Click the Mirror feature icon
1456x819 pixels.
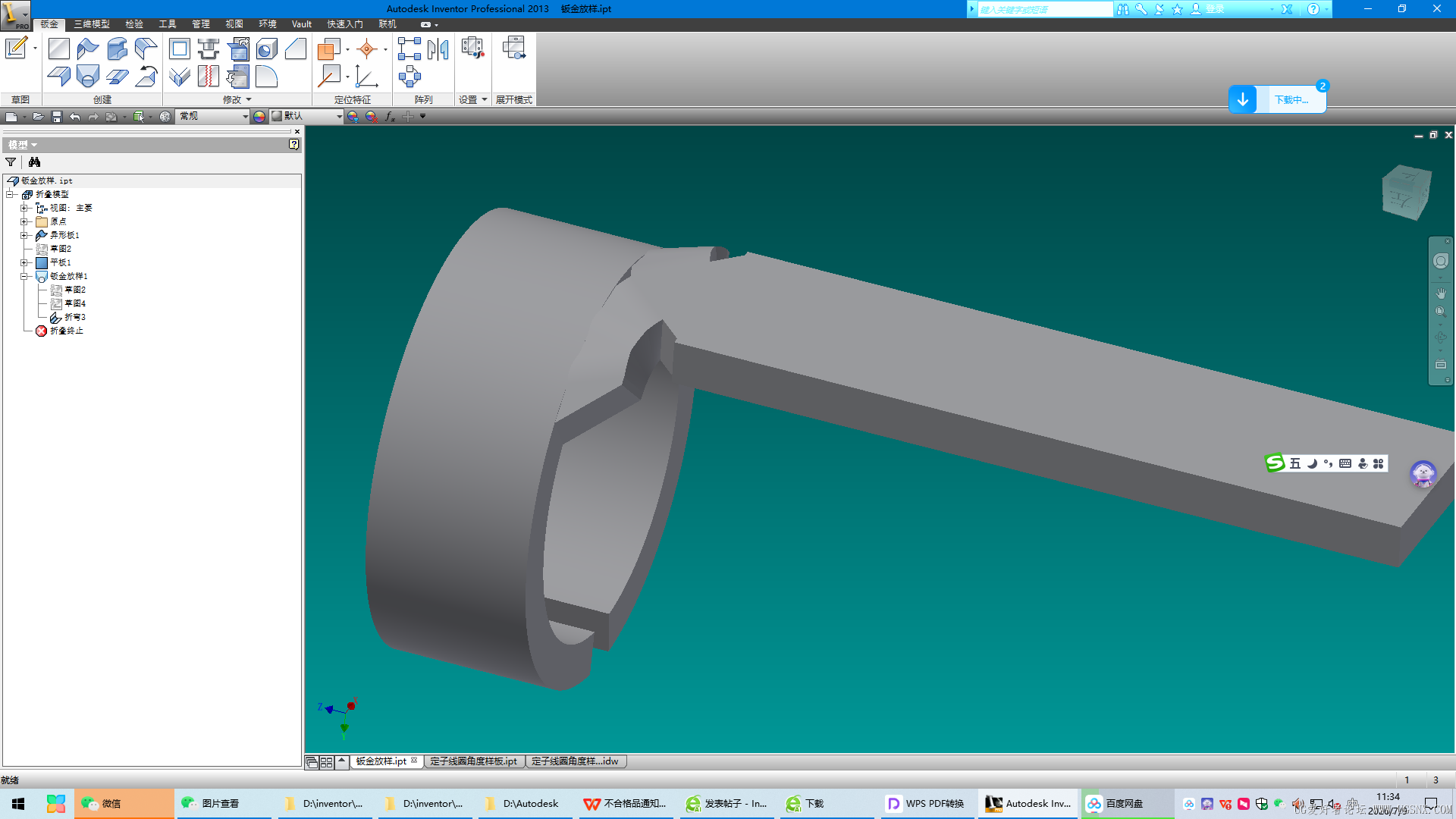438,49
